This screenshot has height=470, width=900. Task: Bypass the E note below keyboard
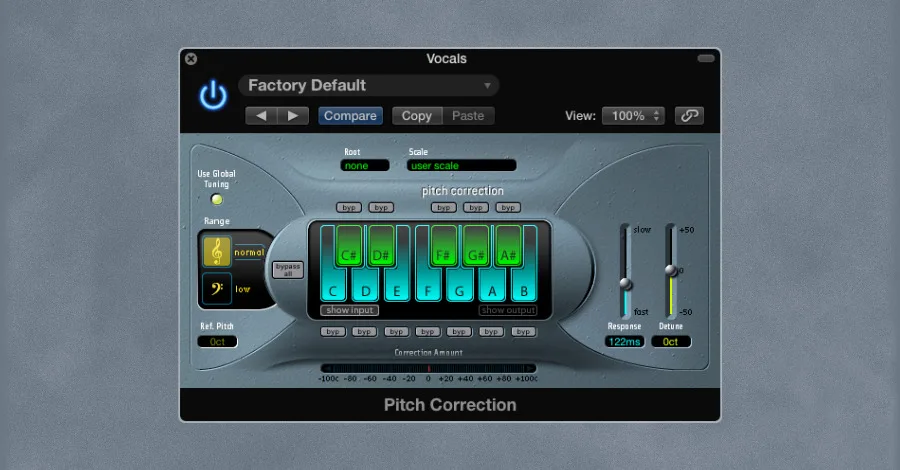tap(396, 332)
